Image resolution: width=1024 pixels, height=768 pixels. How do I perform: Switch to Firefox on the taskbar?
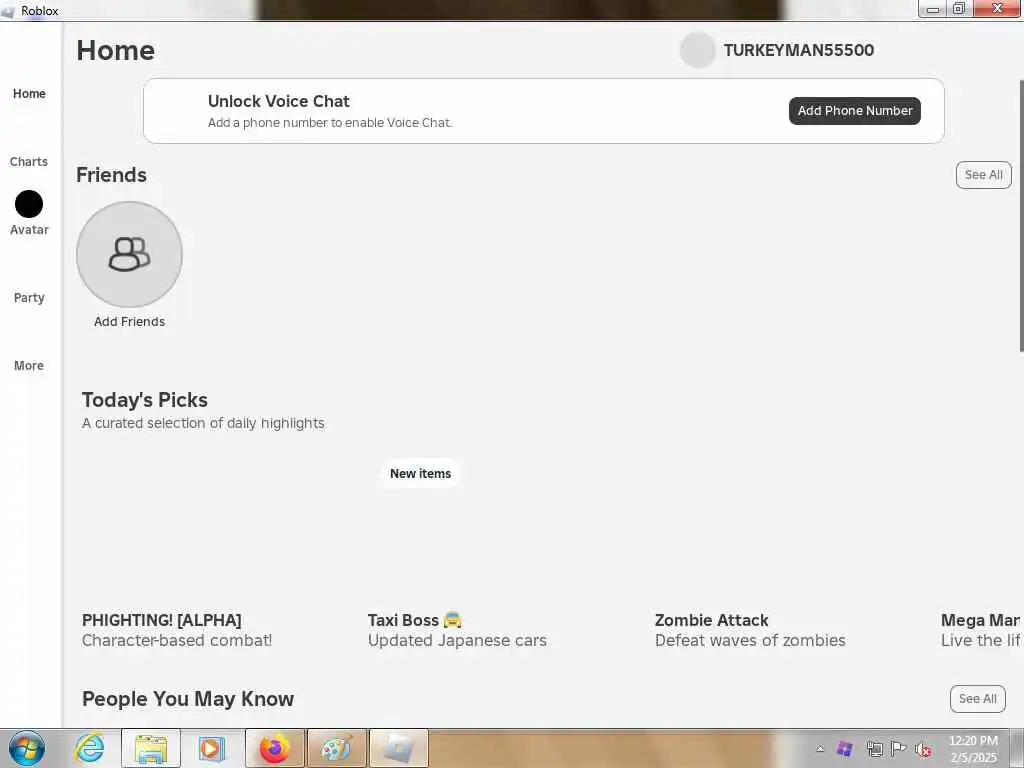click(x=275, y=748)
